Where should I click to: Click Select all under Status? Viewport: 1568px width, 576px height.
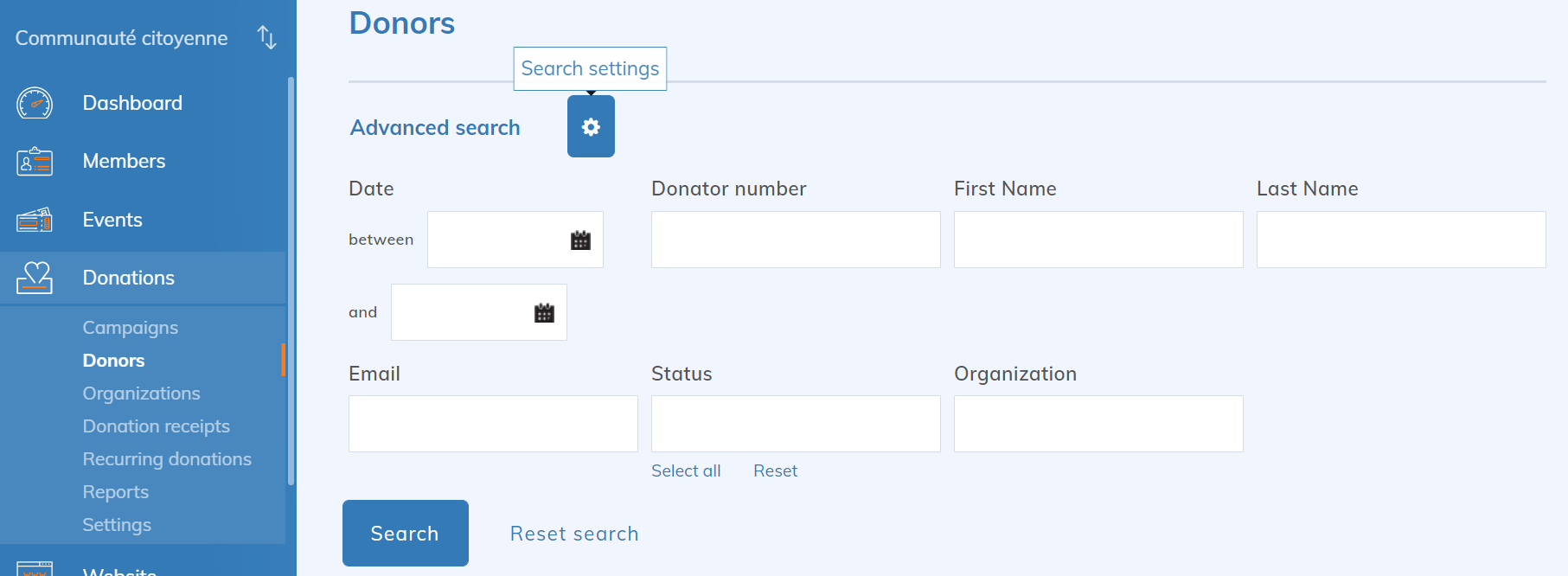click(x=686, y=471)
